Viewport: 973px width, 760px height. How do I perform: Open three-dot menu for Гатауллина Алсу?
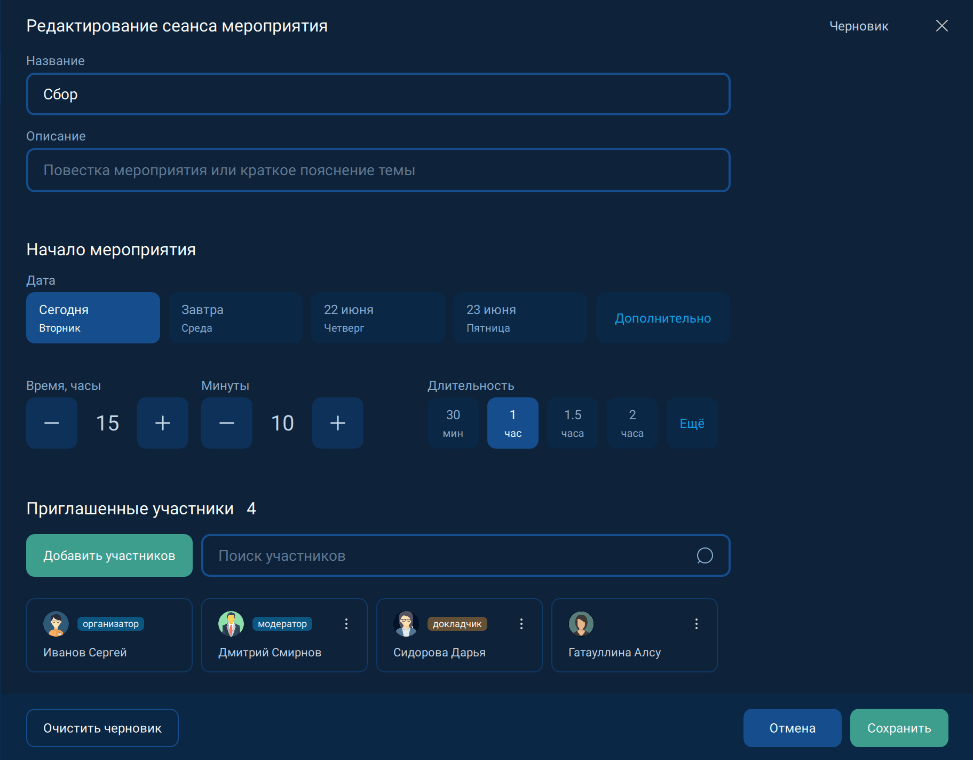[696, 624]
